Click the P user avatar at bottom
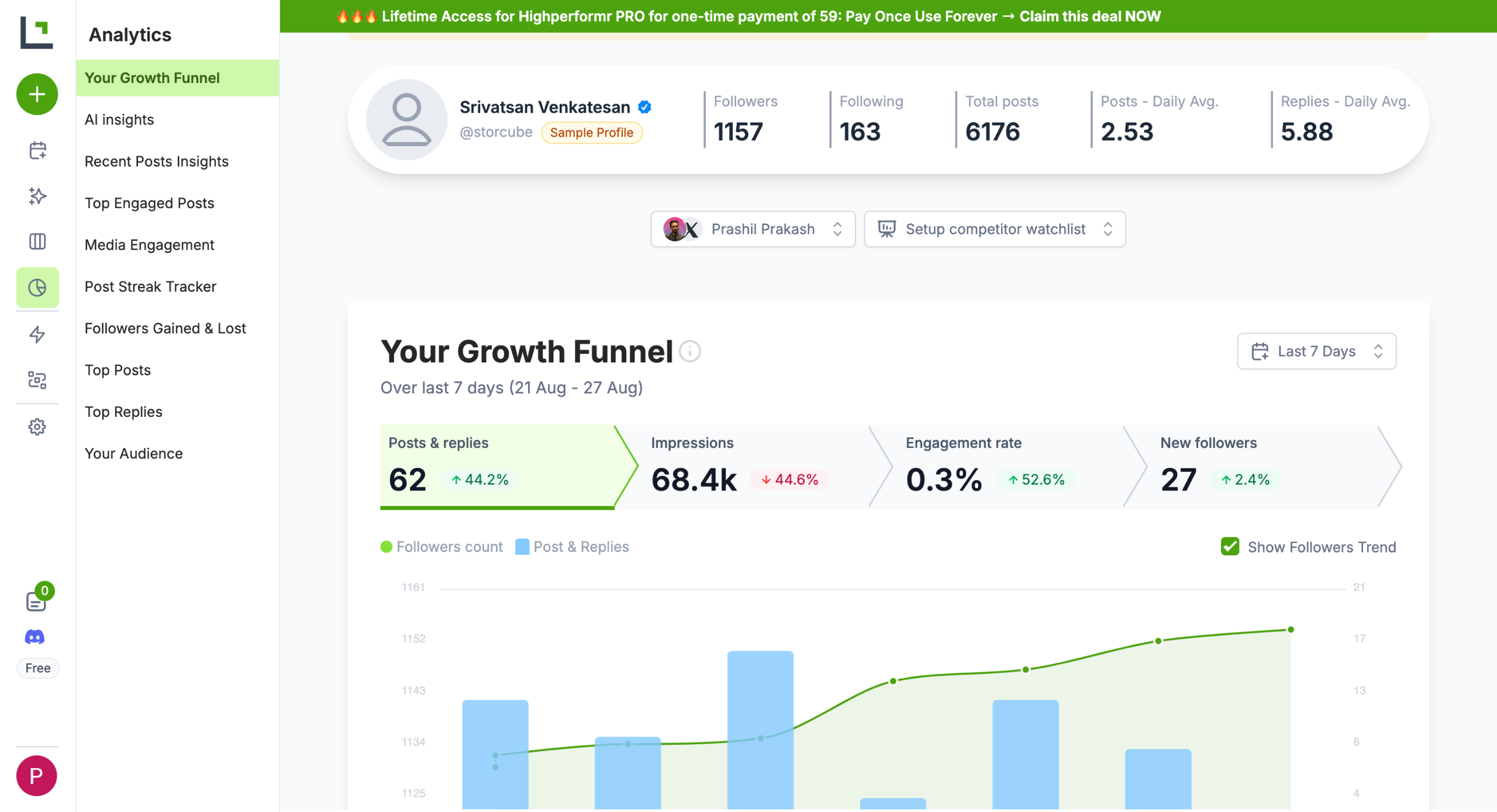Image resolution: width=1497 pixels, height=812 pixels. (x=36, y=776)
